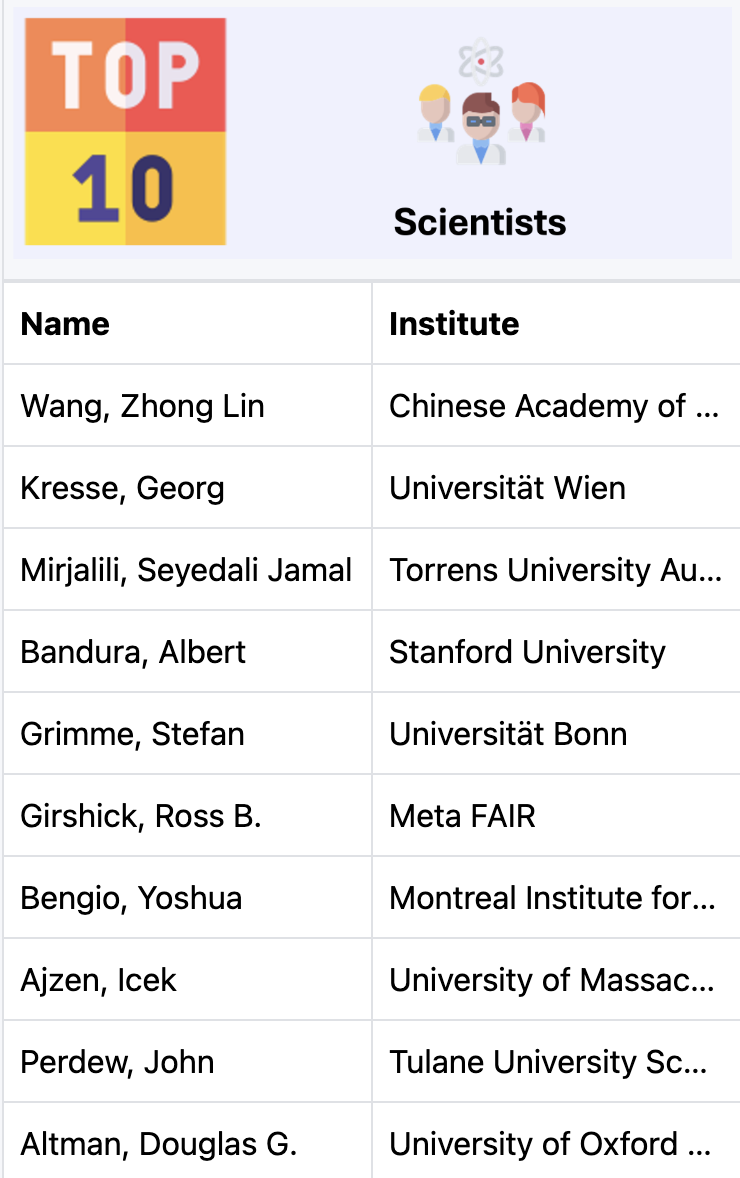Sort by the Name column header
Image resolution: width=740 pixels, height=1178 pixels.
66,324
